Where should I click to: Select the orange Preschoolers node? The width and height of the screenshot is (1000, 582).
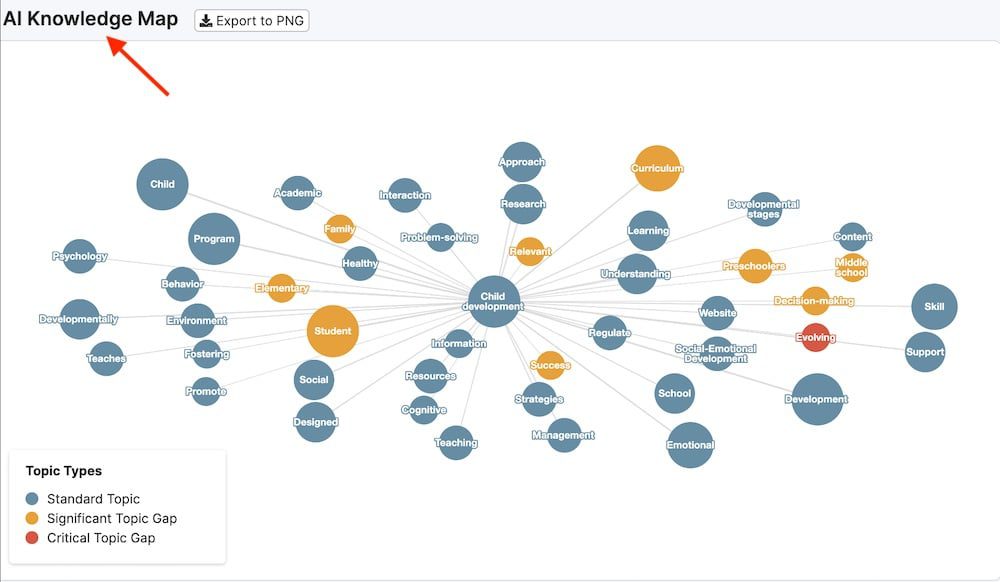click(755, 266)
